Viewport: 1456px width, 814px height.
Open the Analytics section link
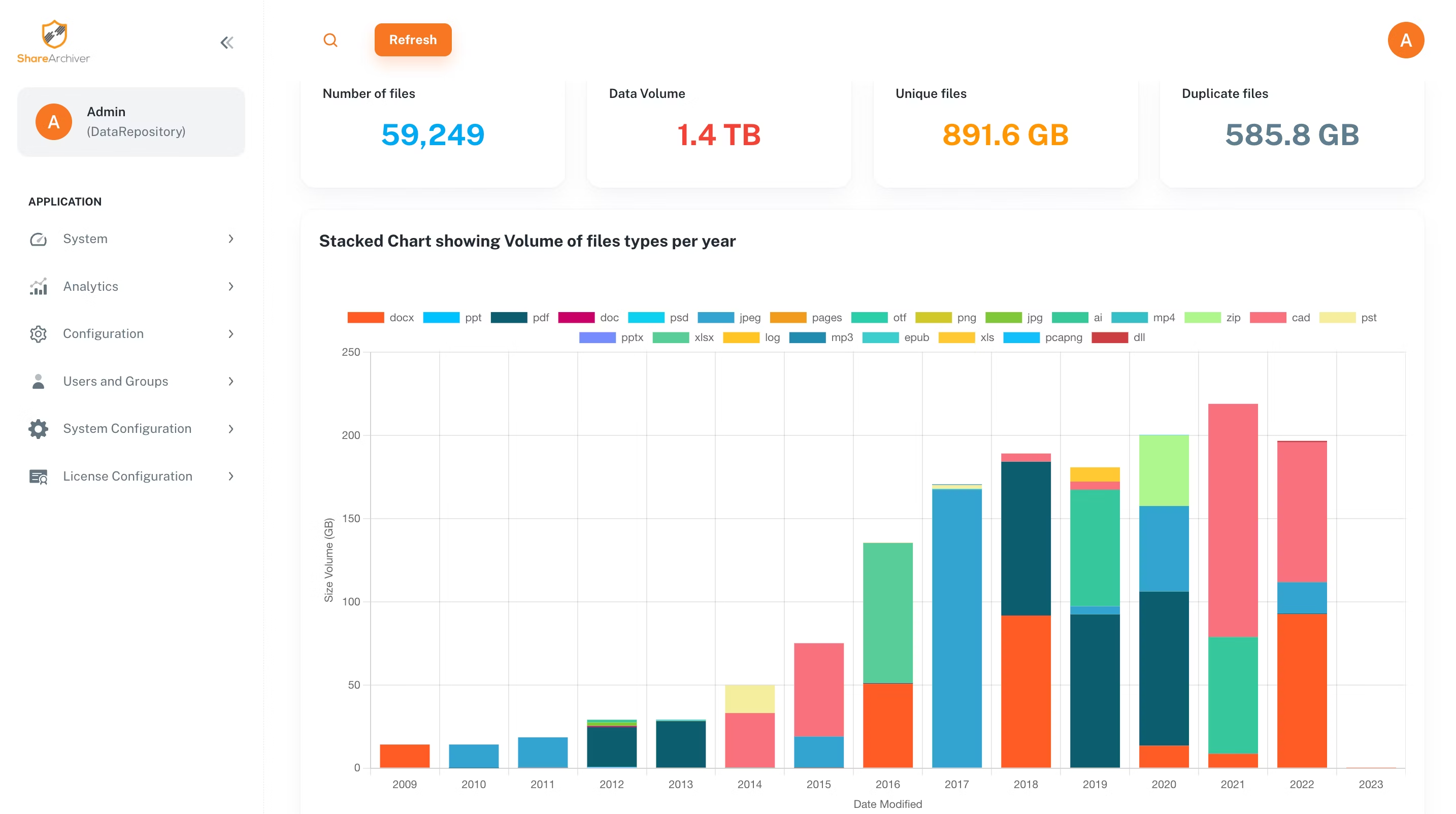tap(90, 286)
